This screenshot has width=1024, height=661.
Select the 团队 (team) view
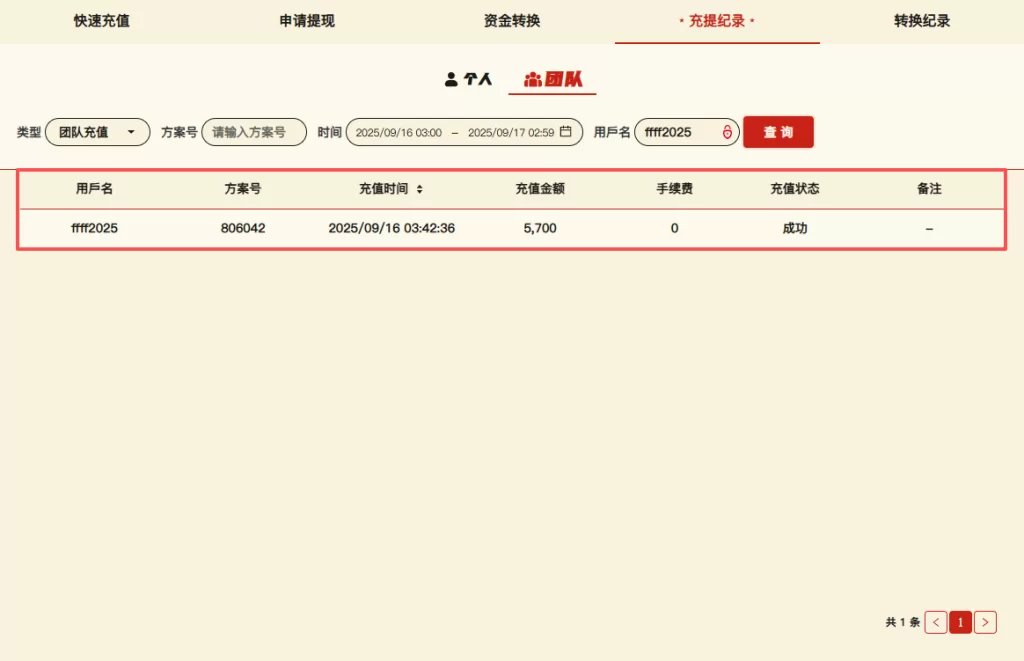coord(553,79)
